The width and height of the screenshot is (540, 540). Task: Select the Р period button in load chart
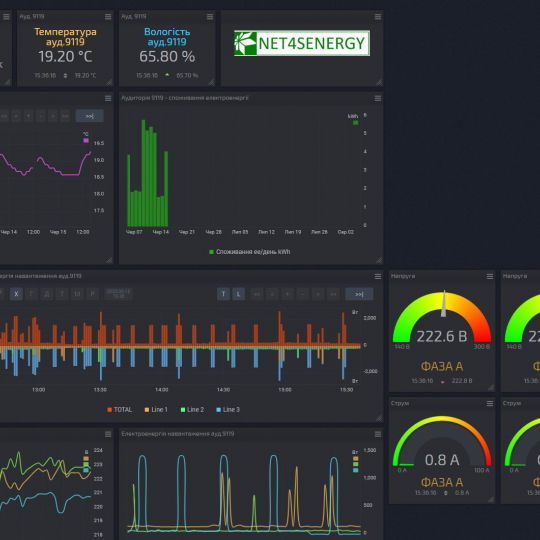(92, 294)
